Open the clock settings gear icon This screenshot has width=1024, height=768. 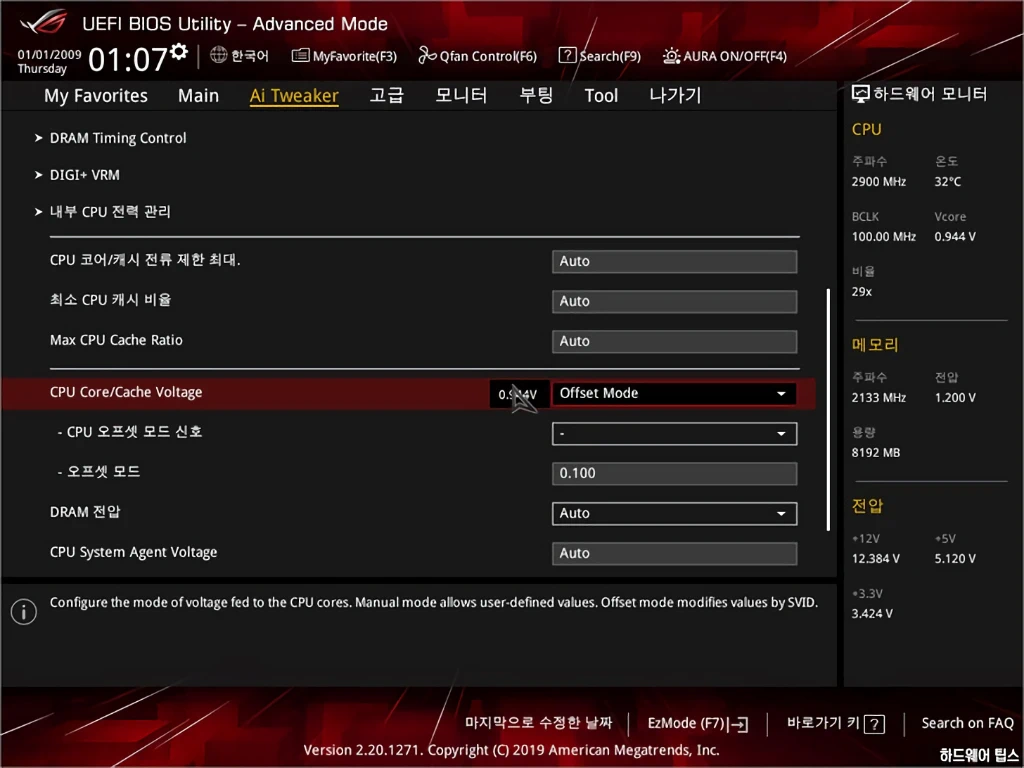(179, 52)
